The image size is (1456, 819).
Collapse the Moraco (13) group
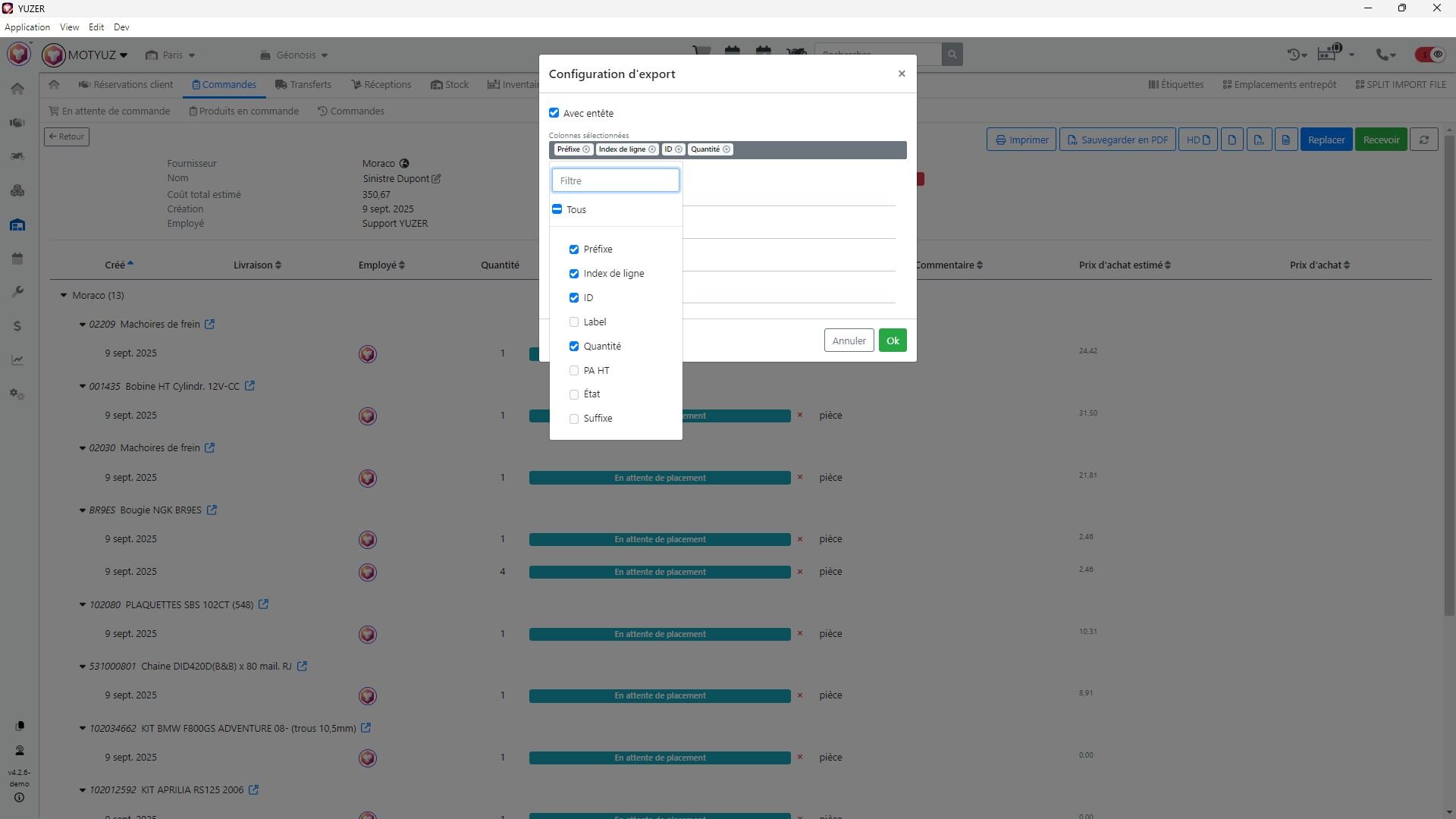click(x=64, y=296)
